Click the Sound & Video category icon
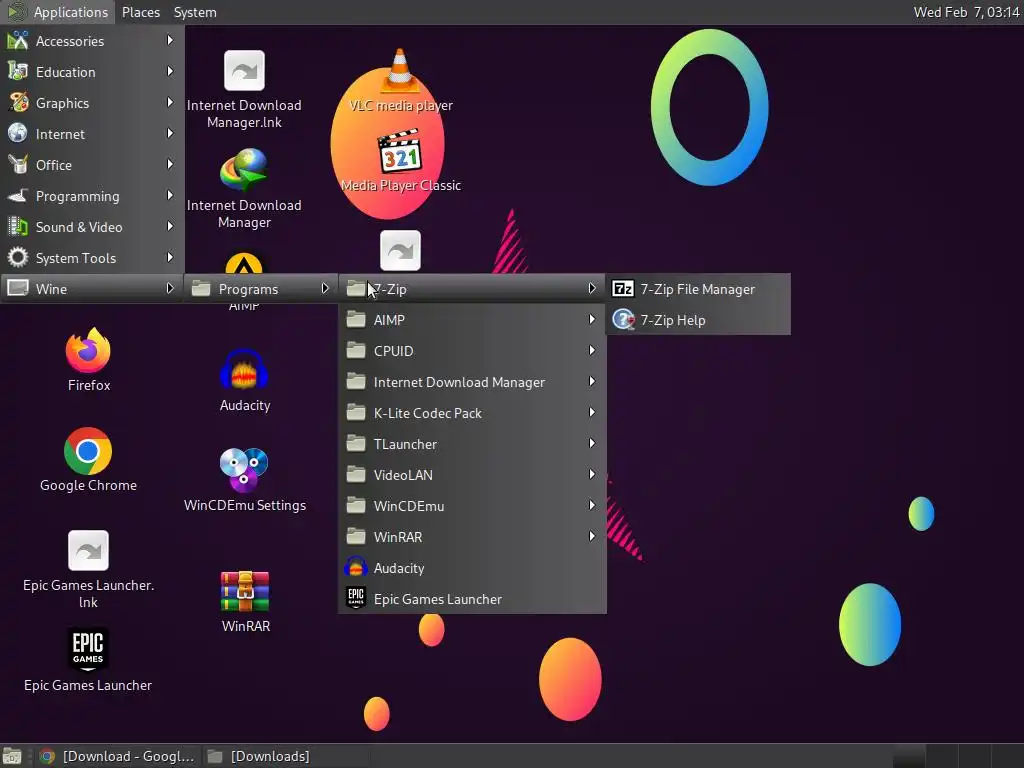The image size is (1024, 768). coord(18,227)
